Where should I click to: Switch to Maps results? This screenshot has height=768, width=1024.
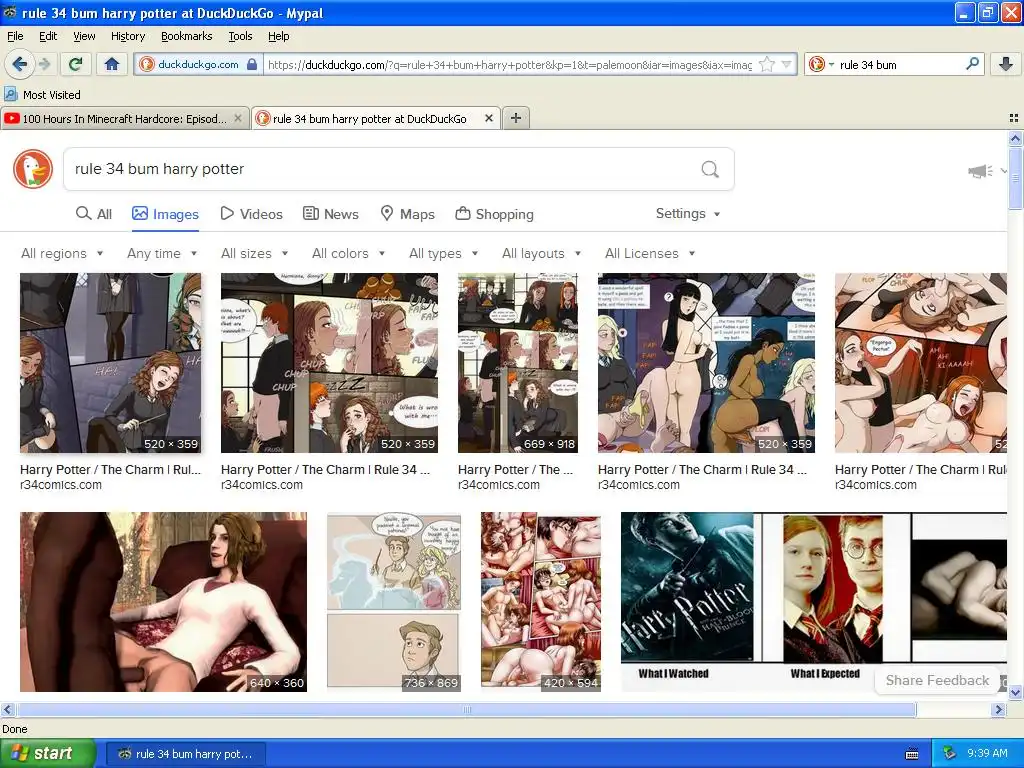(408, 214)
